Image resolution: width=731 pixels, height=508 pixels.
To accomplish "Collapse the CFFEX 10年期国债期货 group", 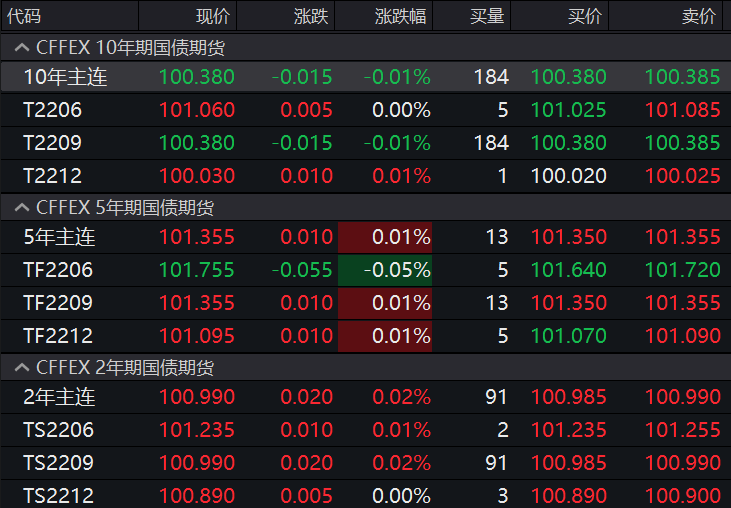I will [20, 48].
